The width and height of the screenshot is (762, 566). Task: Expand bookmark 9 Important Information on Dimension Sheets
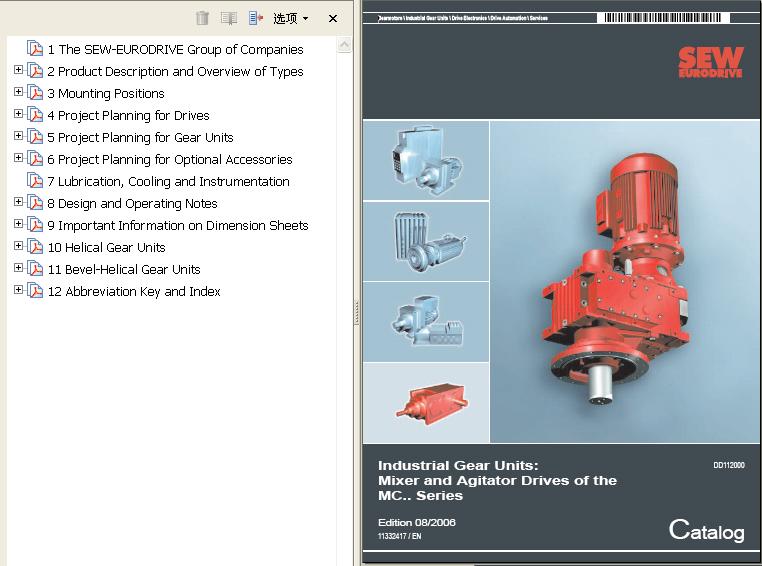point(18,223)
